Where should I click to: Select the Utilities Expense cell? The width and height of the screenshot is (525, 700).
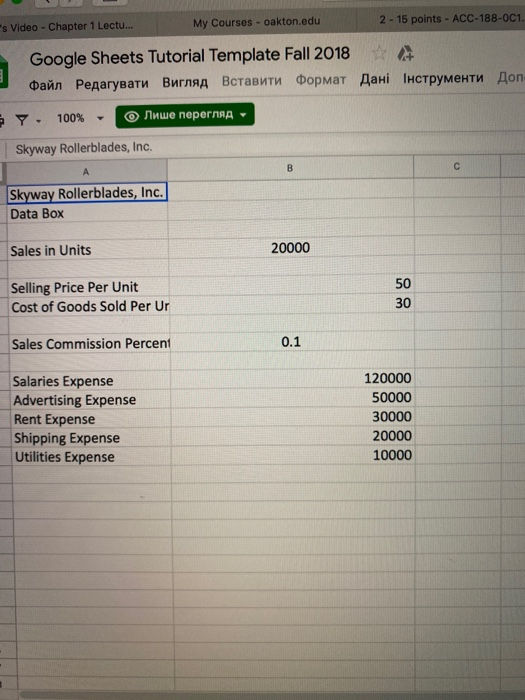point(92,458)
